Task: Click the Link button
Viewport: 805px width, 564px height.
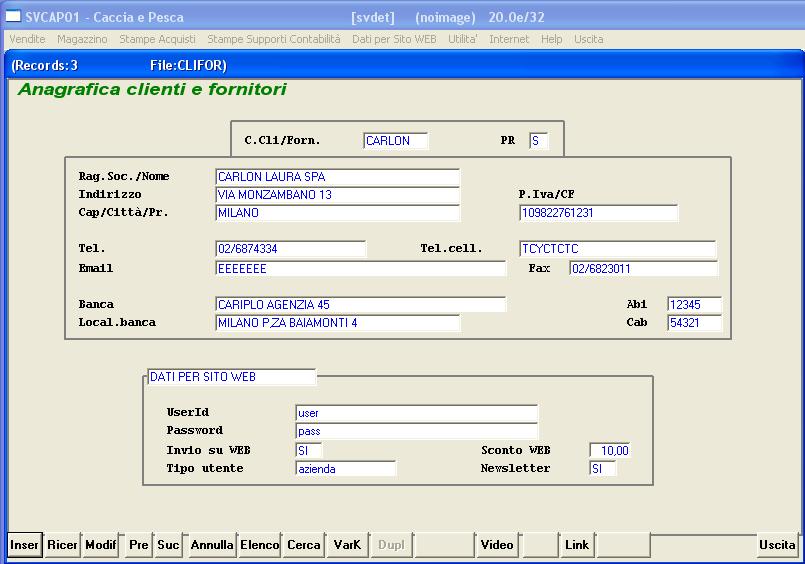Action: click(577, 545)
